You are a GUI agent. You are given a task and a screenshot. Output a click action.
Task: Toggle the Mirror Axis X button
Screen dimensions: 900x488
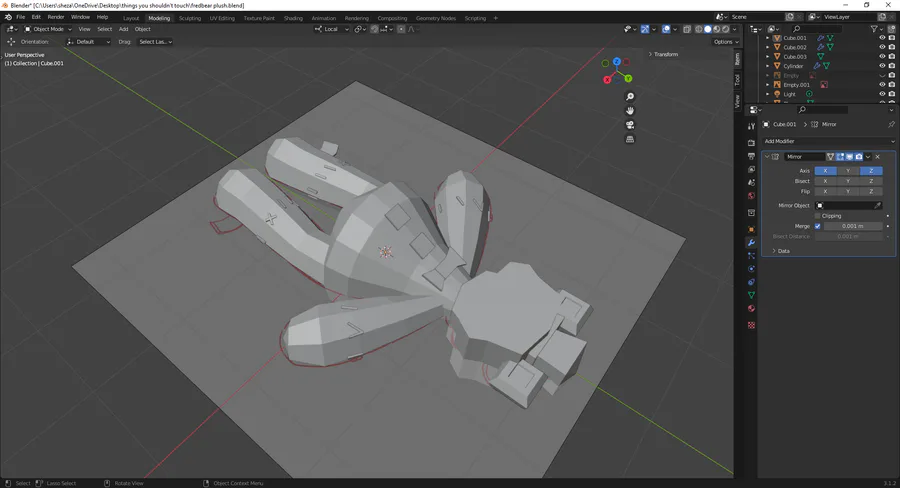[825, 171]
